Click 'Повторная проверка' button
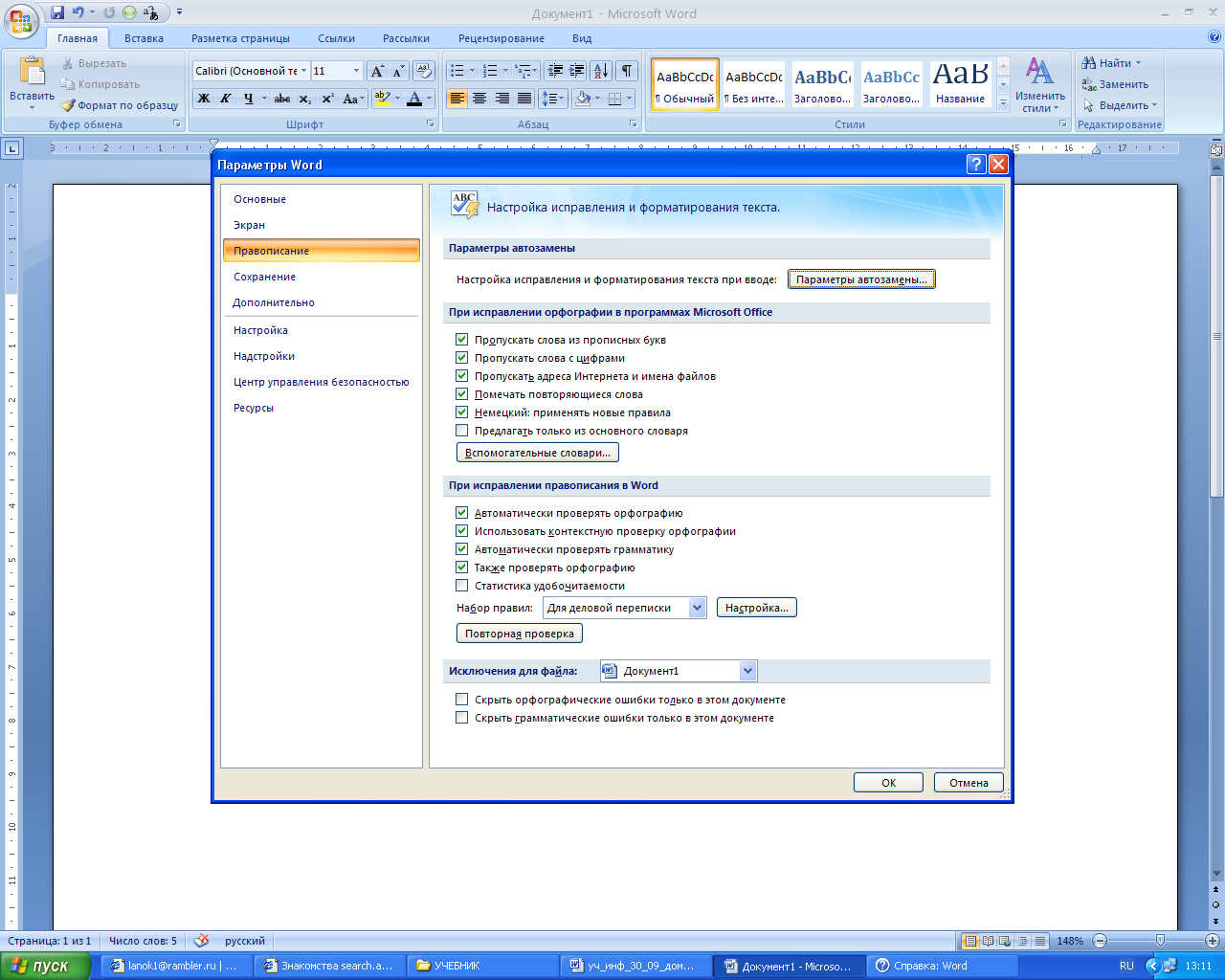The height and width of the screenshot is (980, 1225). [x=520, y=634]
